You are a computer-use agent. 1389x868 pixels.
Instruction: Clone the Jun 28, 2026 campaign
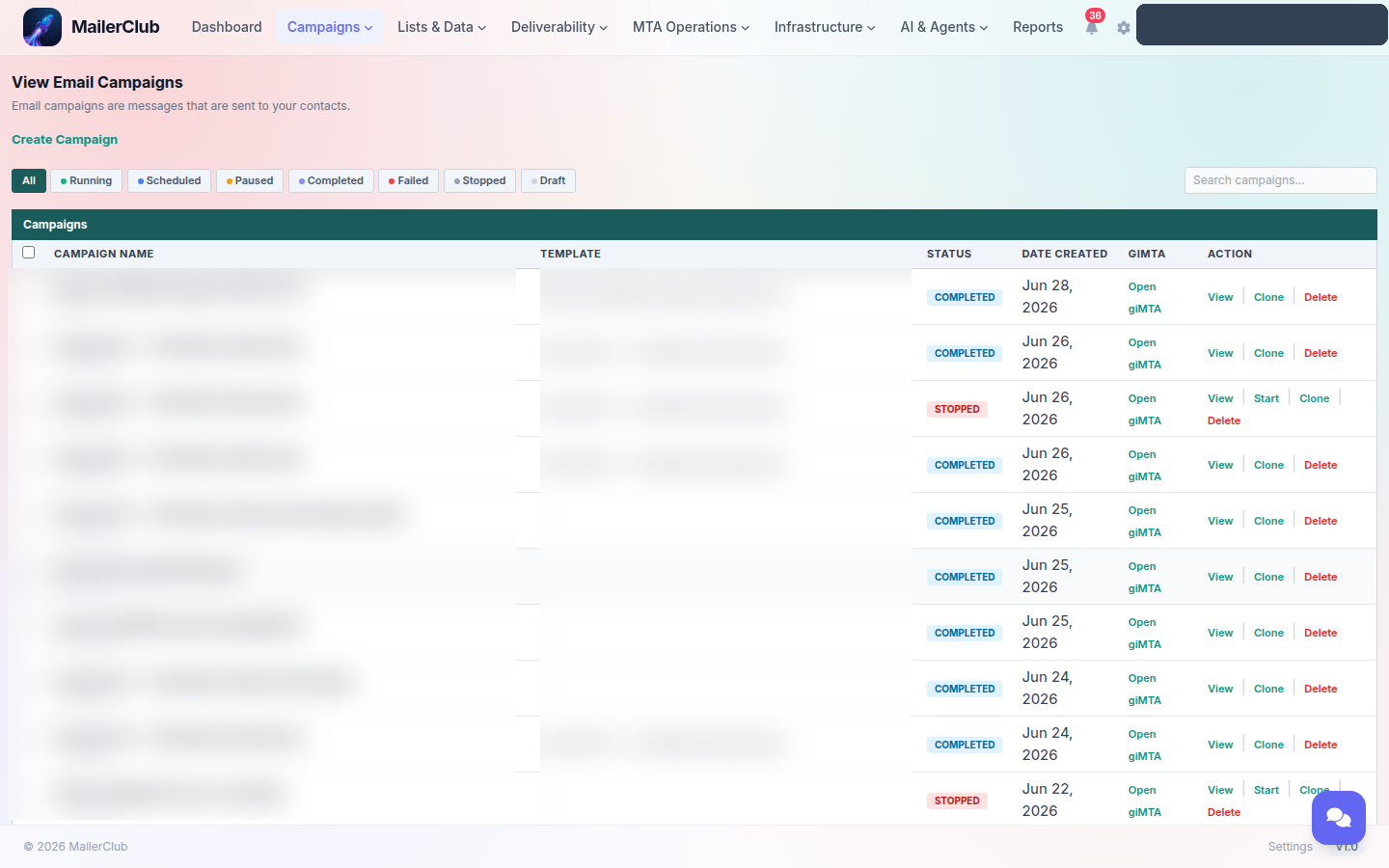[x=1268, y=297]
